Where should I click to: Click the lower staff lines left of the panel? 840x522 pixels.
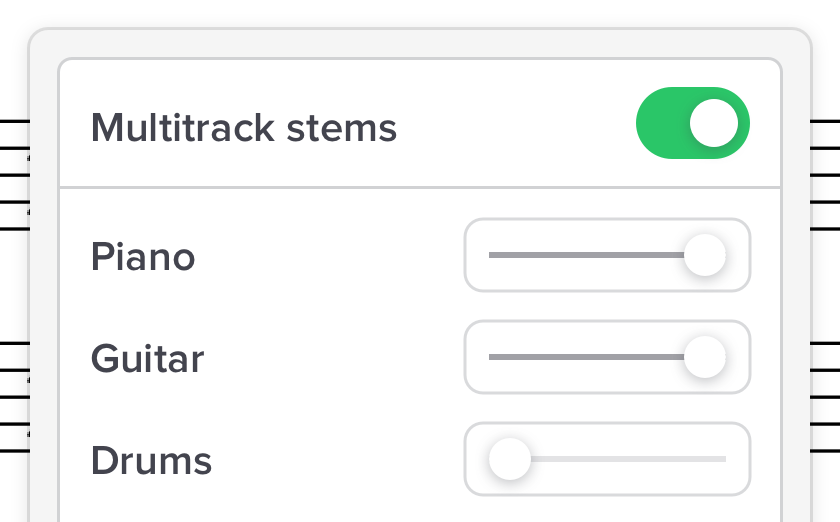(14, 397)
